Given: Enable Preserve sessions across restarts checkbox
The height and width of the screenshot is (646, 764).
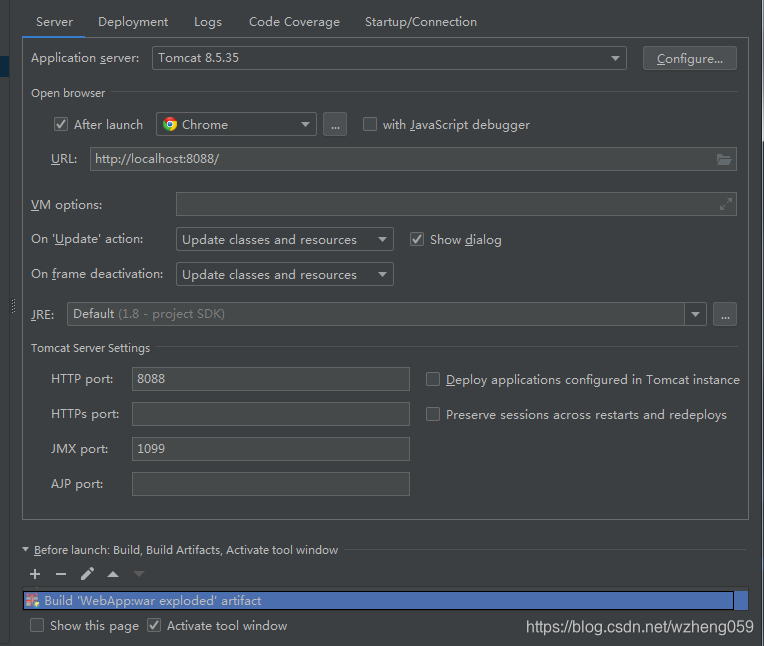Looking at the screenshot, I should click(433, 414).
